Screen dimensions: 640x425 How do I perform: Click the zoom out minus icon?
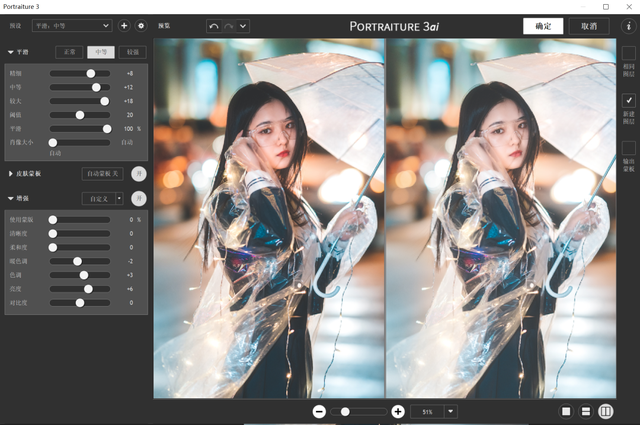tap(319, 411)
